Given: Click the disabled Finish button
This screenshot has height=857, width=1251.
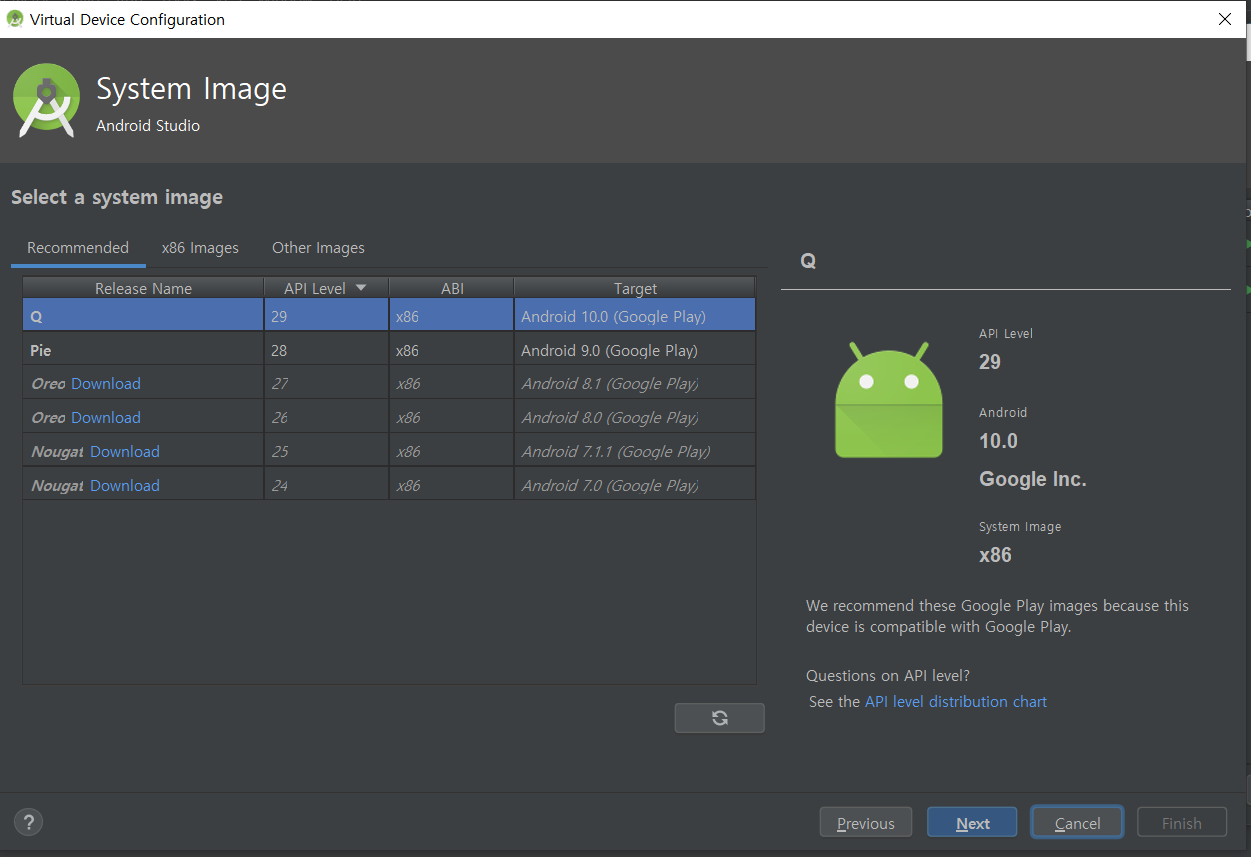Looking at the screenshot, I should coord(1181,823).
